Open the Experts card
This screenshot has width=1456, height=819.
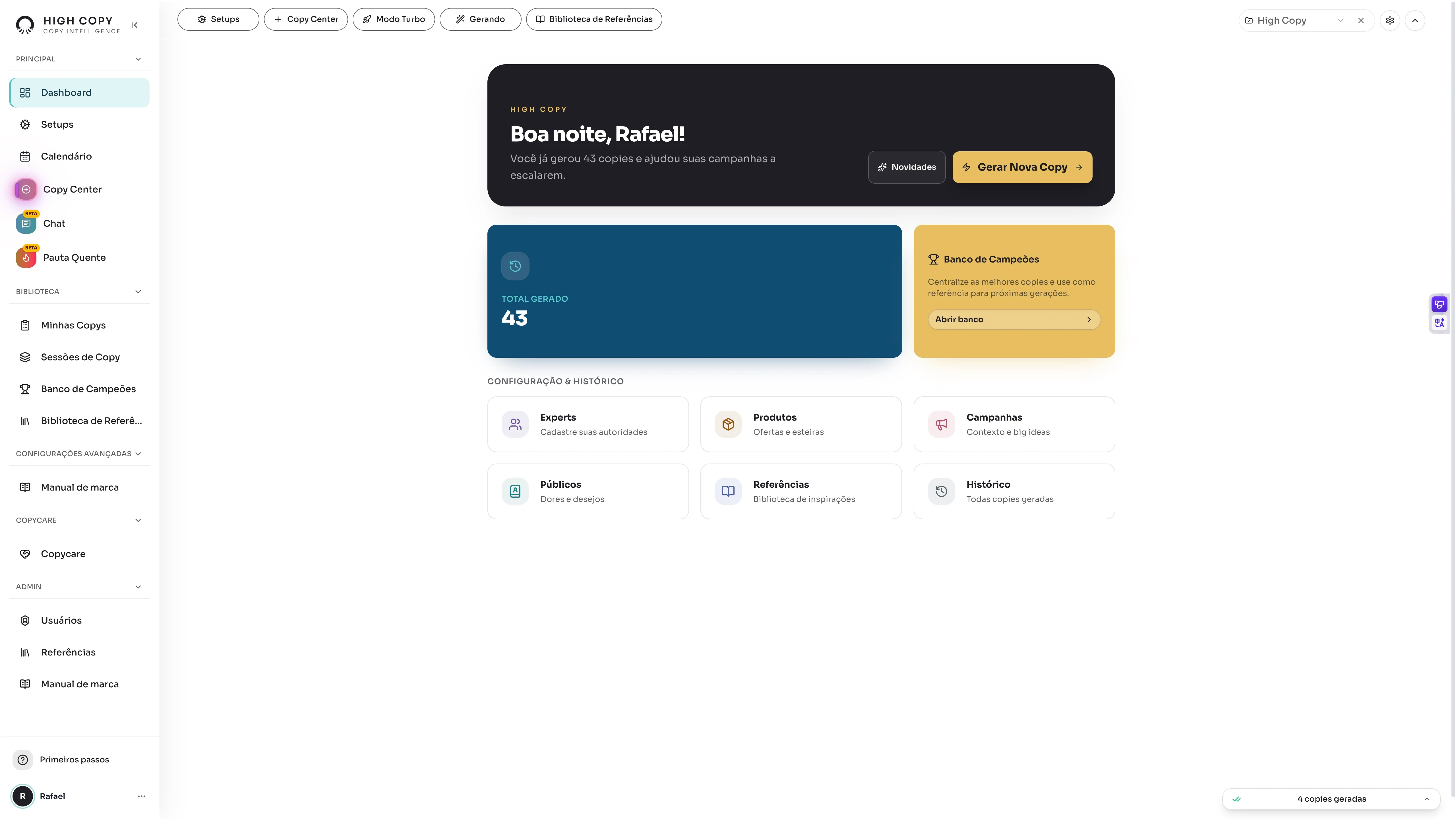(588, 425)
